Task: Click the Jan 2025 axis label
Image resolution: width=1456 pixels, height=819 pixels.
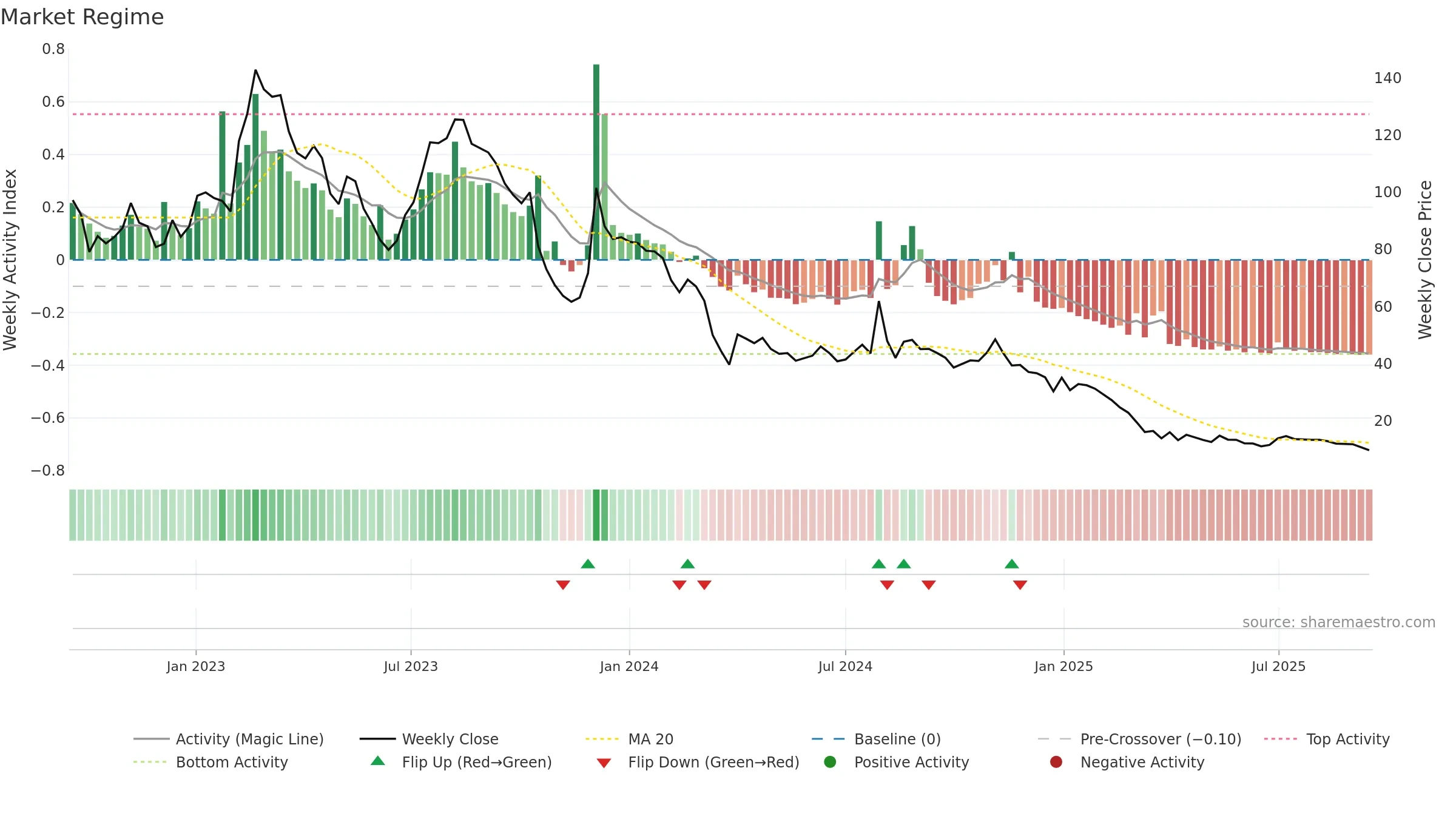Action: click(x=1063, y=666)
